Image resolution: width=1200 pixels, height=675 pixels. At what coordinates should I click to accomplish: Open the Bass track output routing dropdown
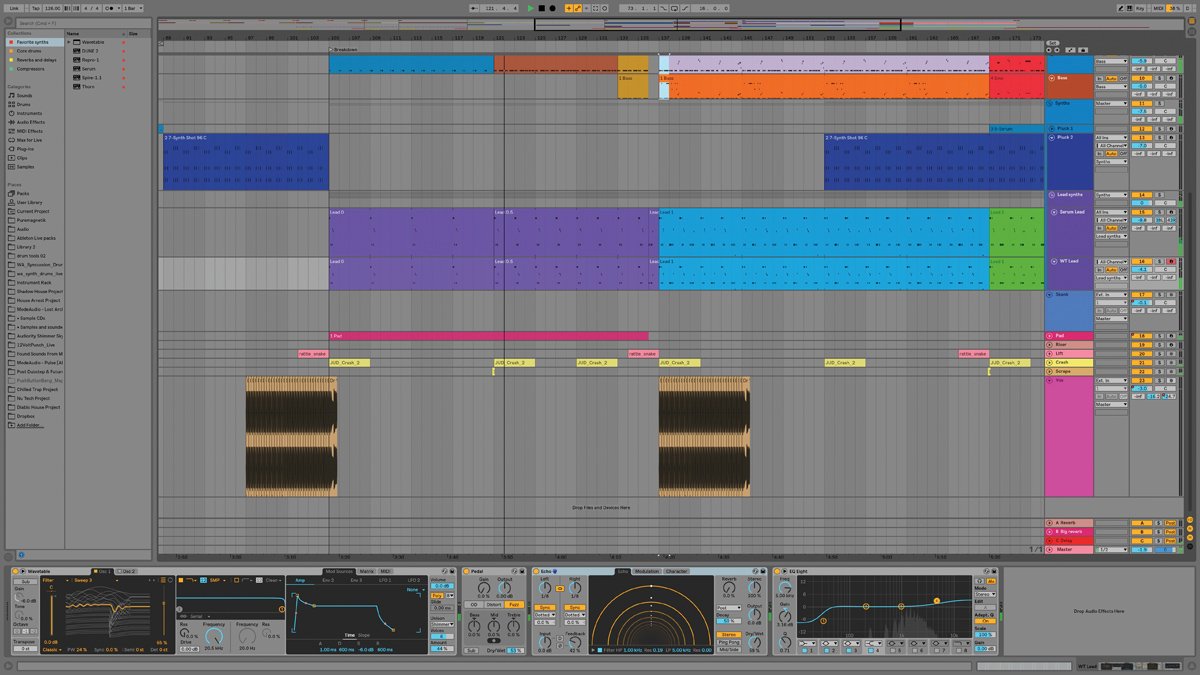(x=1111, y=86)
